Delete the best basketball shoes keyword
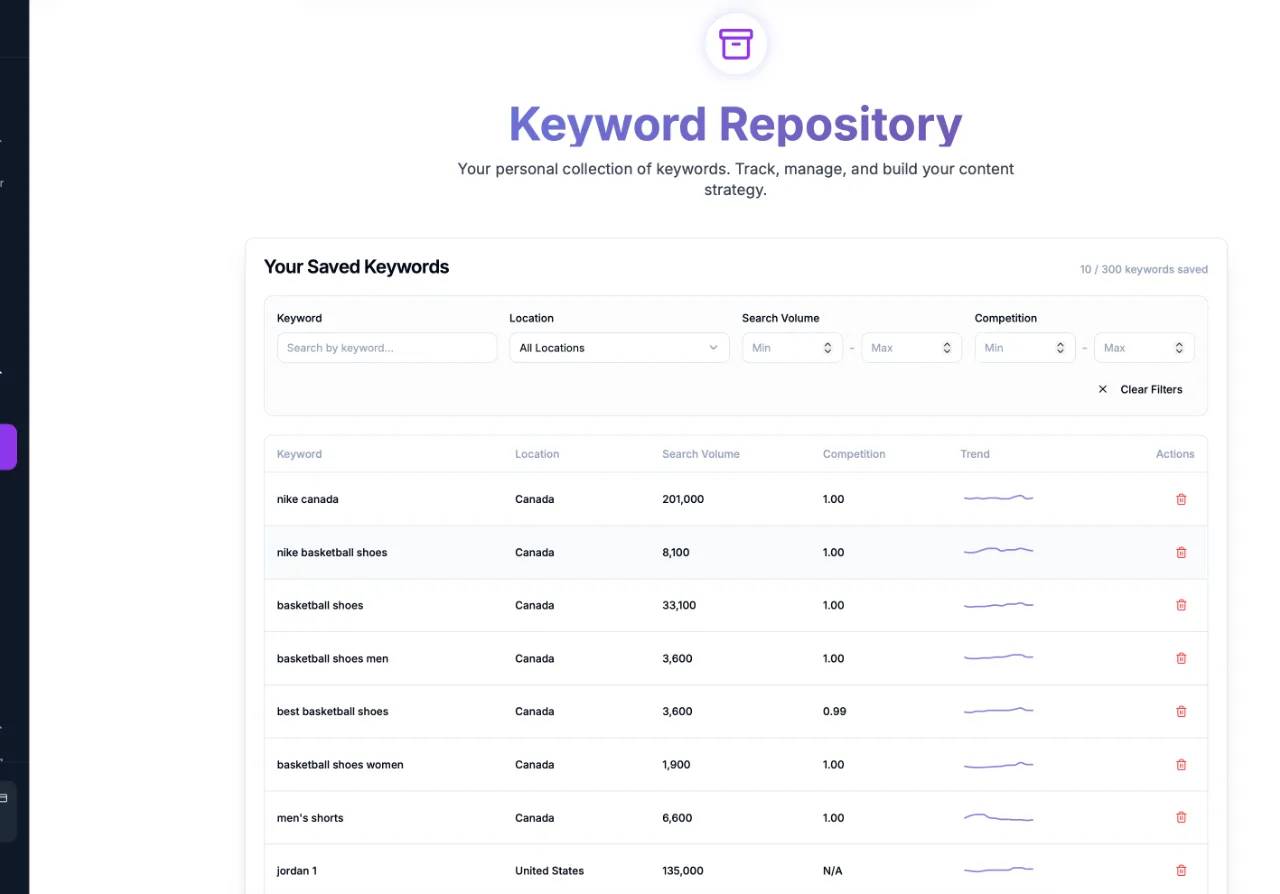Screen dimensions: 1280x894 [1181, 711]
